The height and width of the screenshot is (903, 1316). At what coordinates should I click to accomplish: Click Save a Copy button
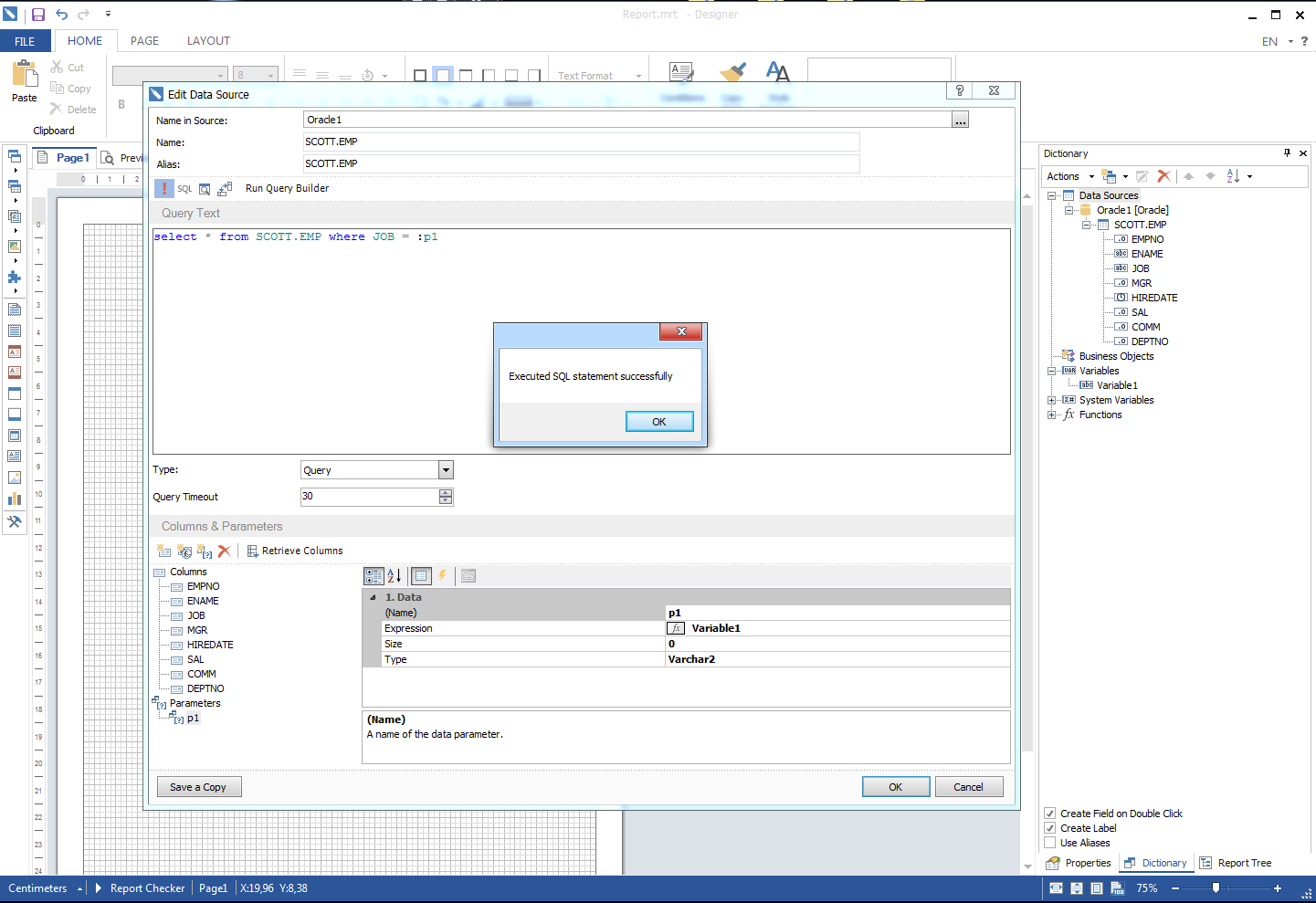tap(199, 787)
